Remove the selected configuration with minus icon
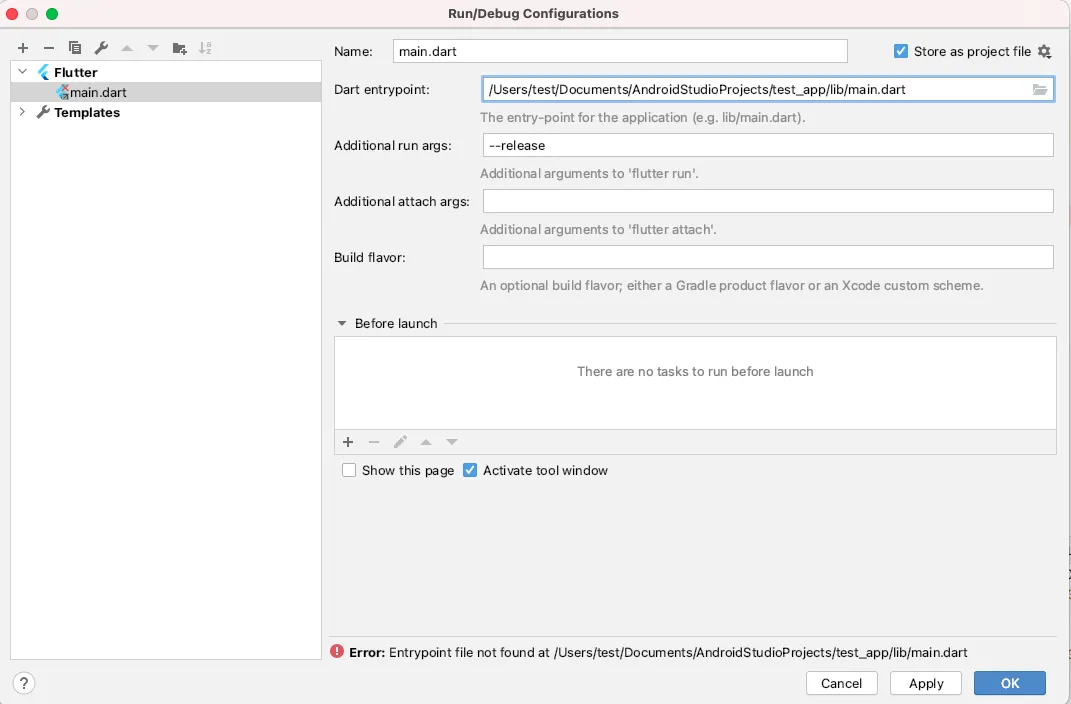This screenshot has height=704, width=1071. pos(48,48)
